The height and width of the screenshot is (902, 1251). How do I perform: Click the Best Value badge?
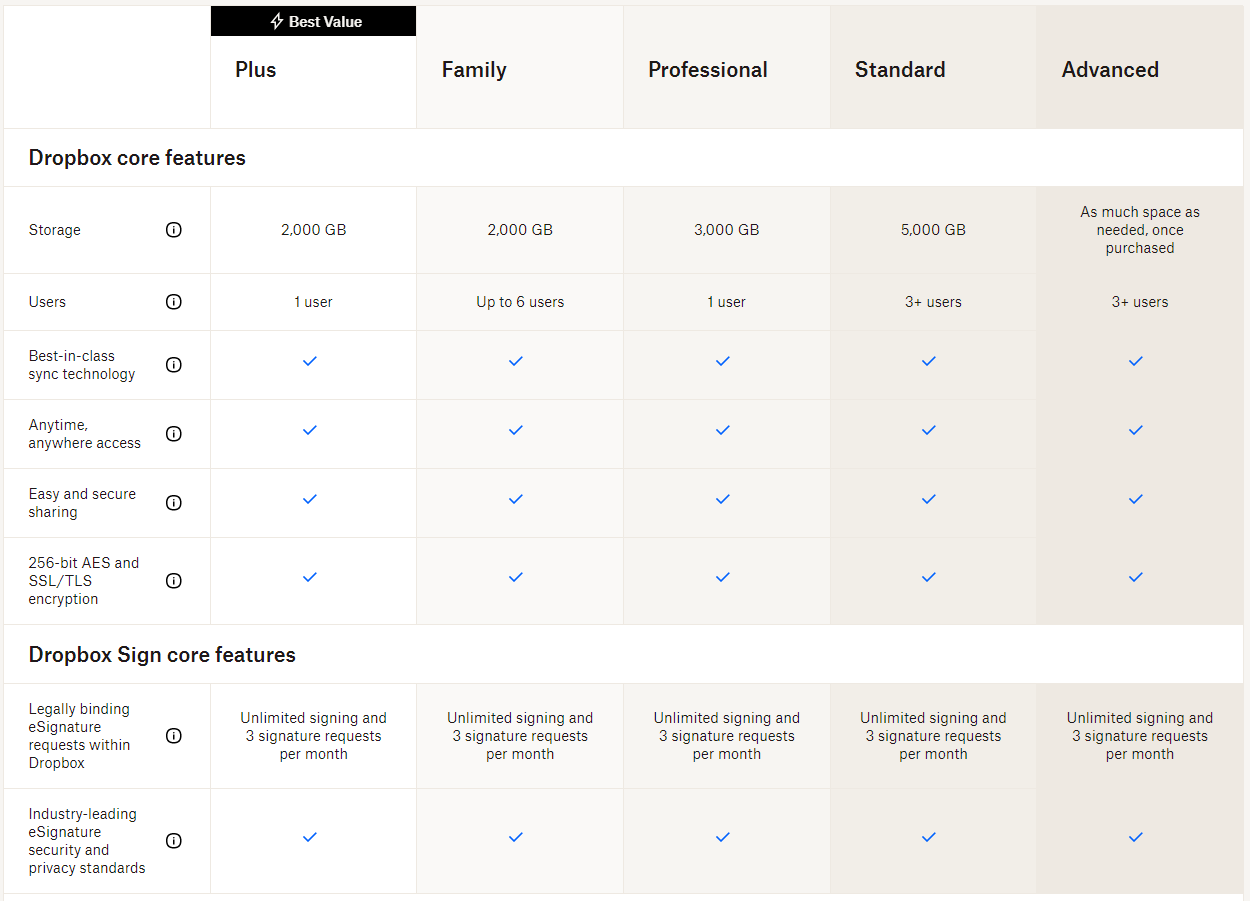point(313,21)
